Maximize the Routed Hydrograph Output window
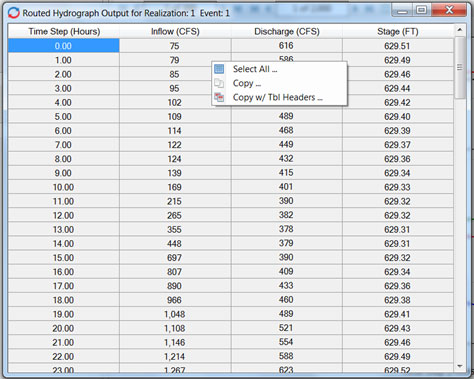 422,10
